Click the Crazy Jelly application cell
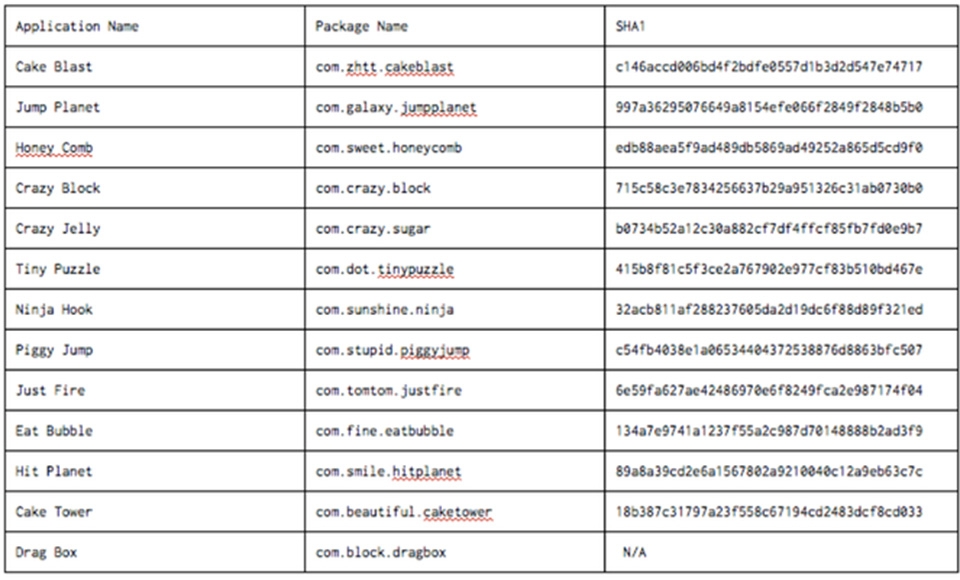Screen dimensions: 960x580 pyautogui.click(x=155, y=228)
